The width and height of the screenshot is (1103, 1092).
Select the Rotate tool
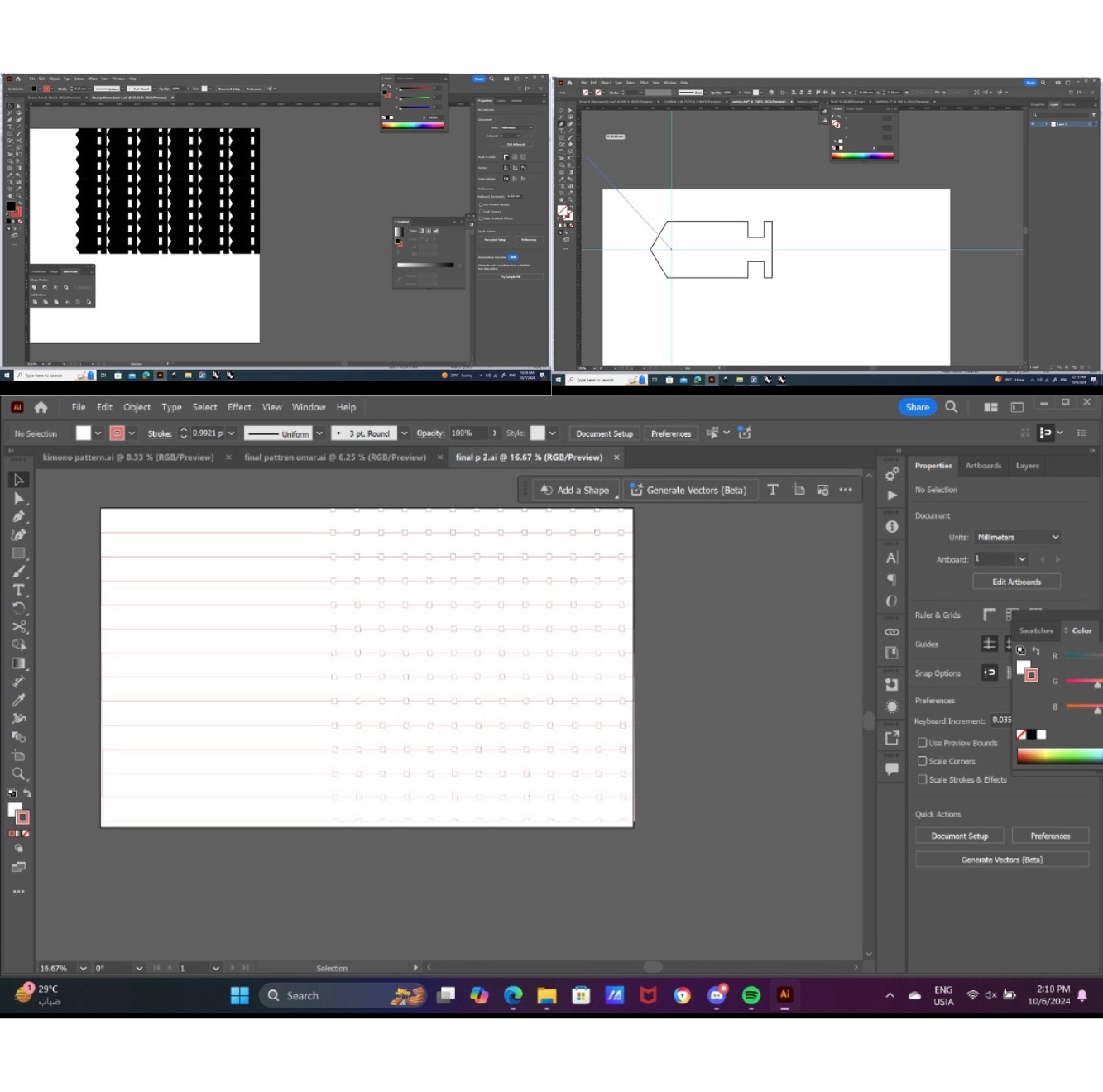[x=18, y=608]
